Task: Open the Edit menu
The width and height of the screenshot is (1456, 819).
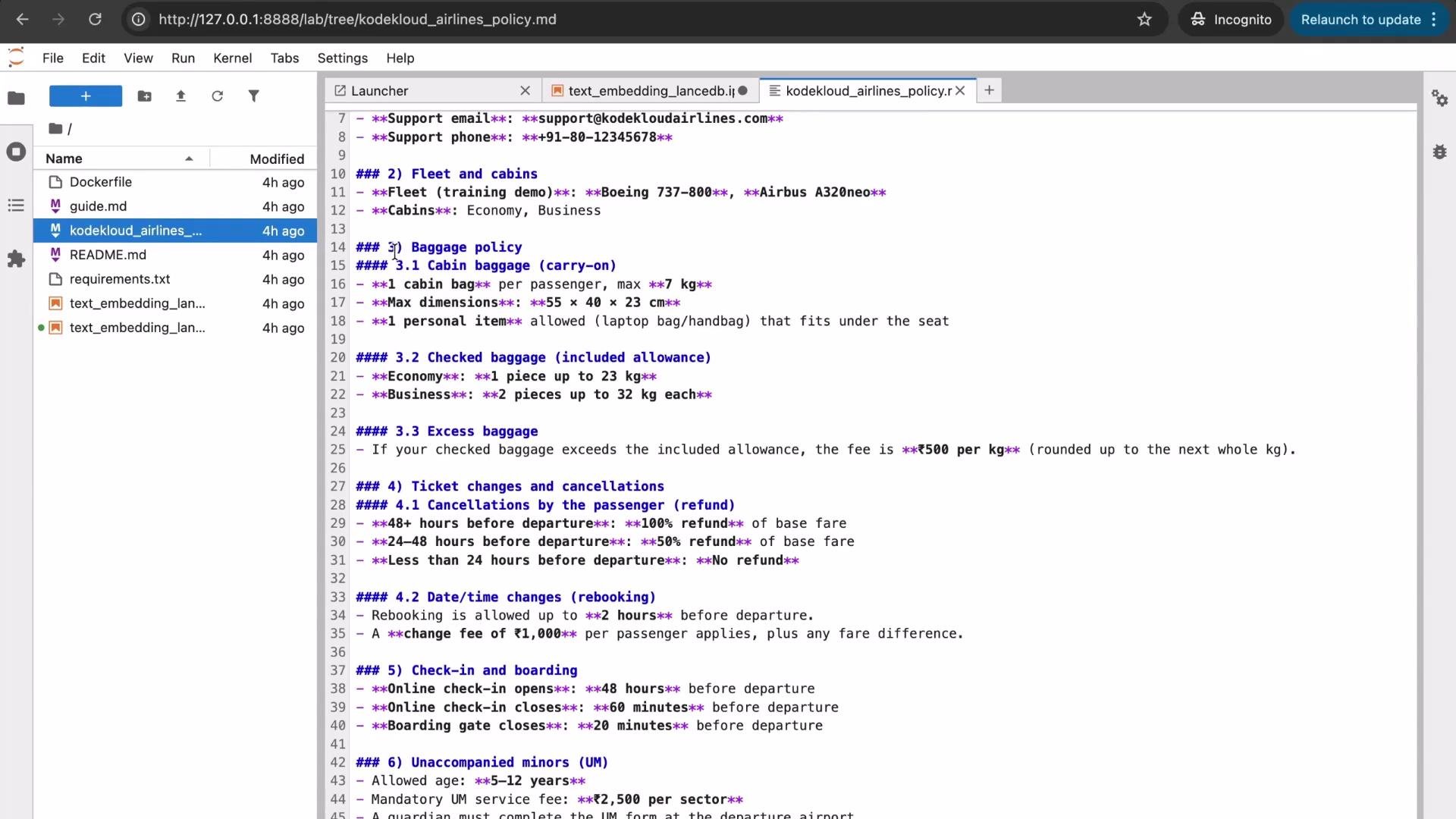Action: (x=93, y=58)
